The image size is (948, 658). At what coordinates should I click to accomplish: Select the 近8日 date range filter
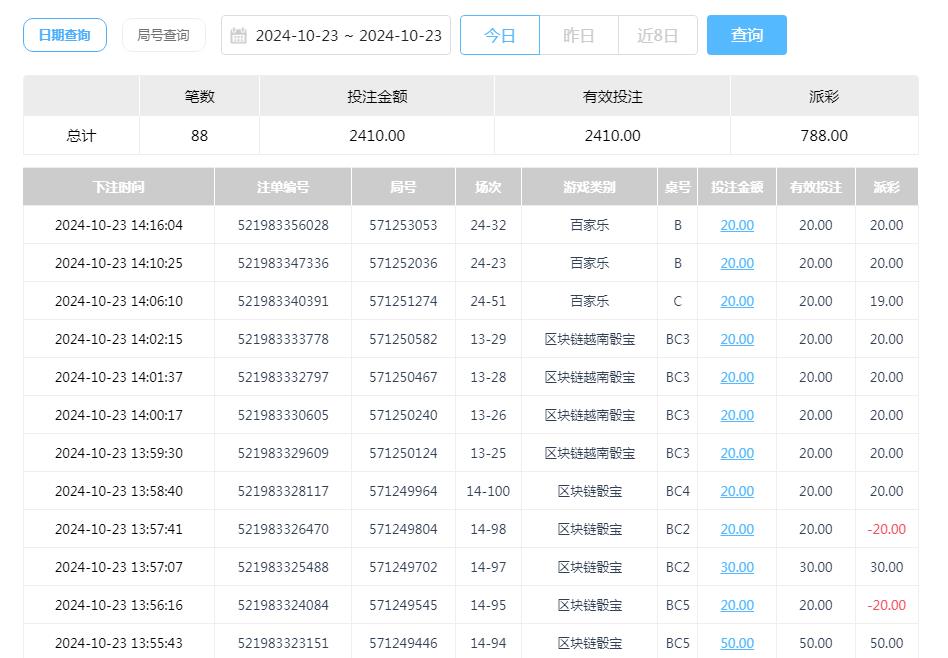point(657,34)
